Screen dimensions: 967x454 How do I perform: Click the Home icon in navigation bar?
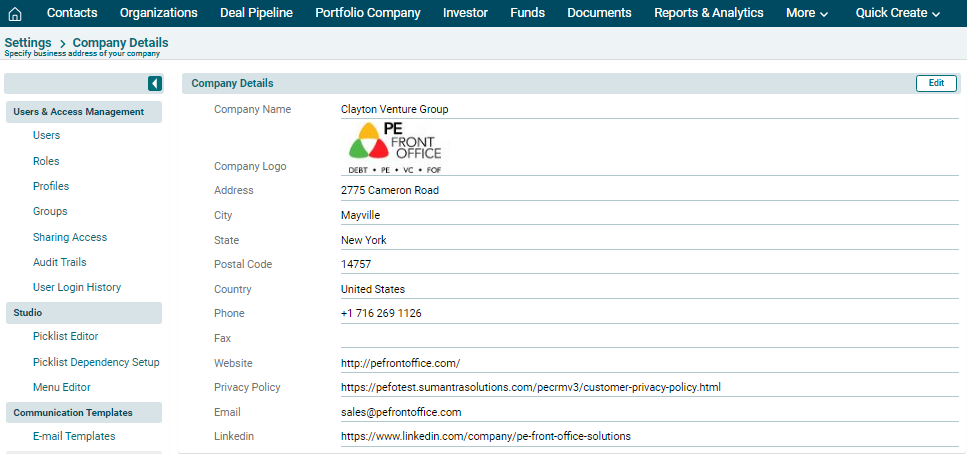[x=15, y=14]
